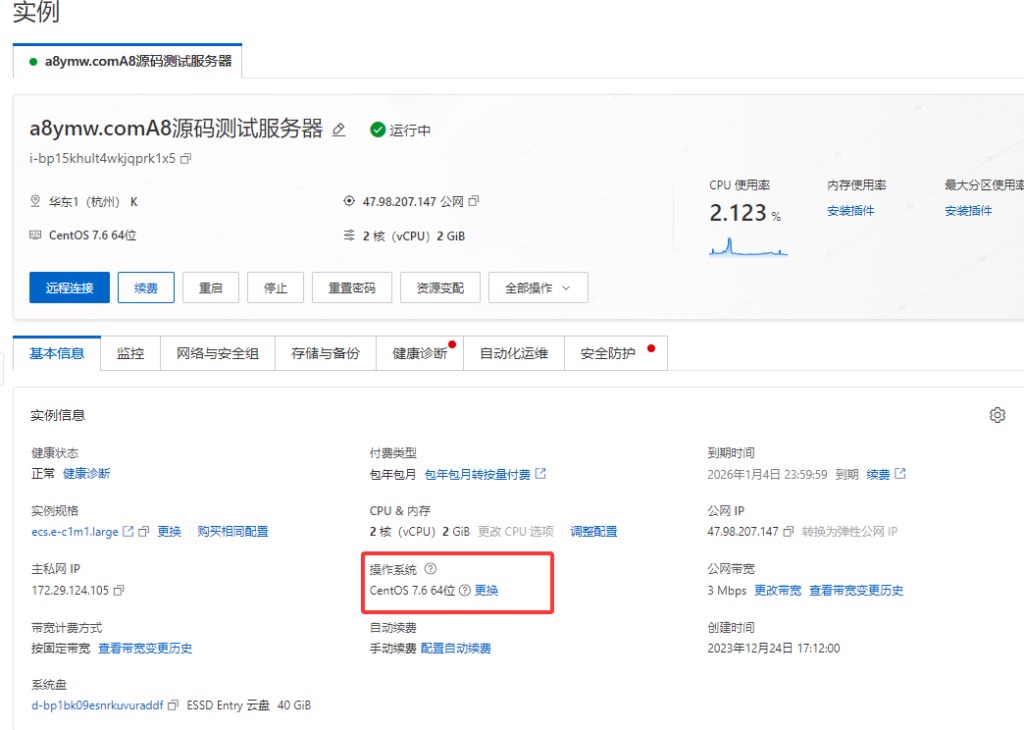This screenshot has height=730, width=1024.
Task: Open 更改带宽 to modify bandwidth
Action: click(x=780, y=590)
